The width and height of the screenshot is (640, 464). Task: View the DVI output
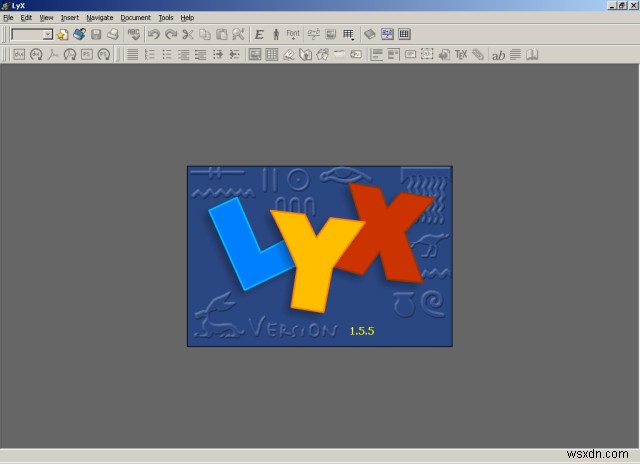click(19, 55)
